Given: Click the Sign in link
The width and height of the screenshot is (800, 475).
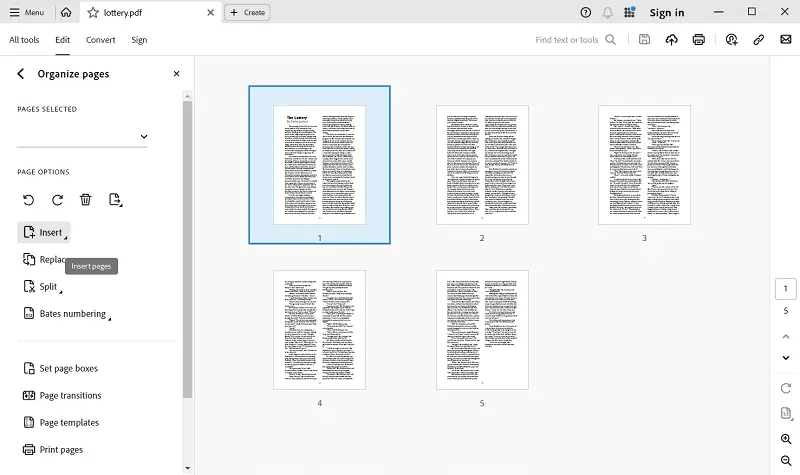Looking at the screenshot, I should (x=666, y=12).
